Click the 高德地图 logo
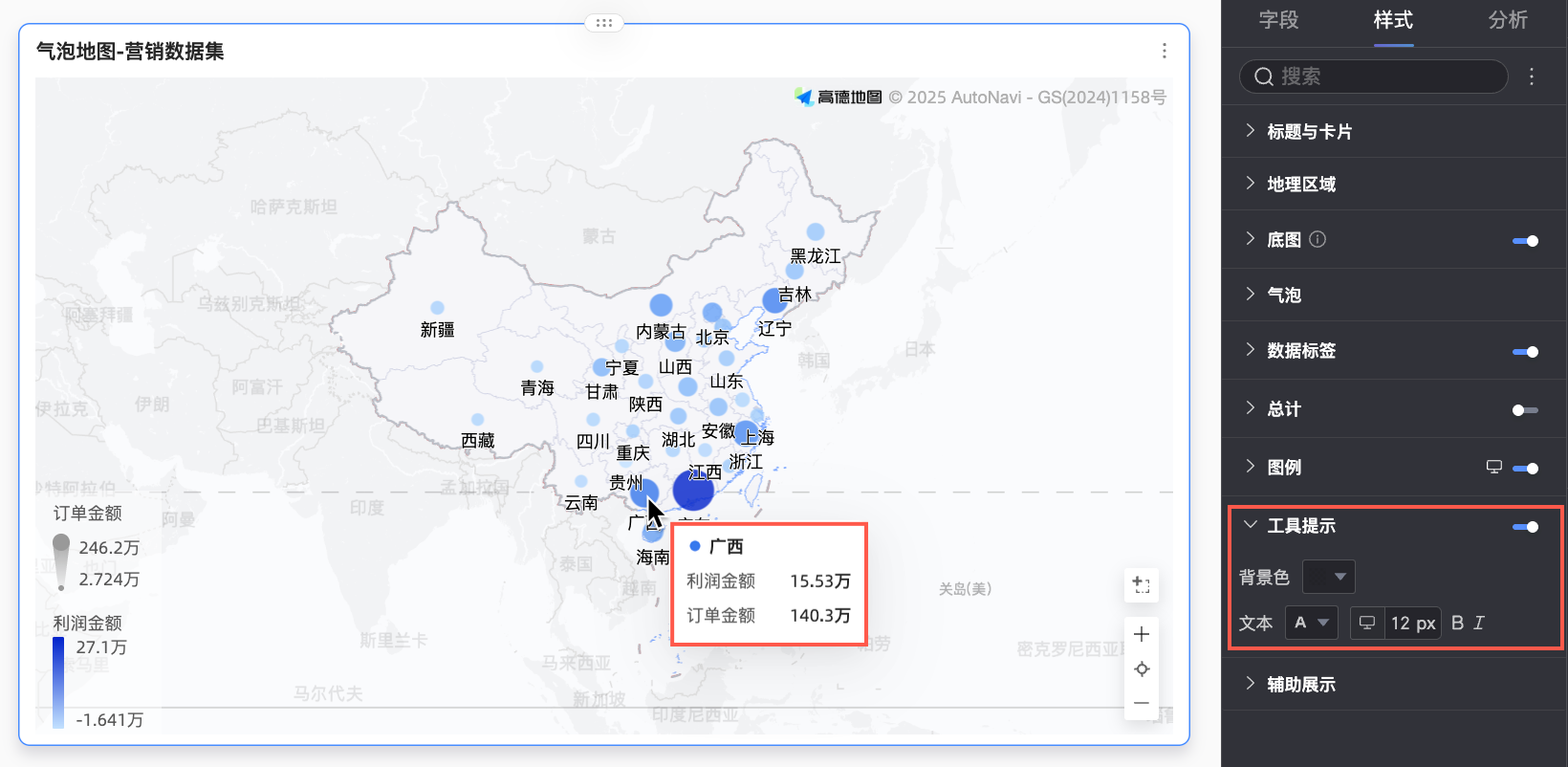 [838, 97]
